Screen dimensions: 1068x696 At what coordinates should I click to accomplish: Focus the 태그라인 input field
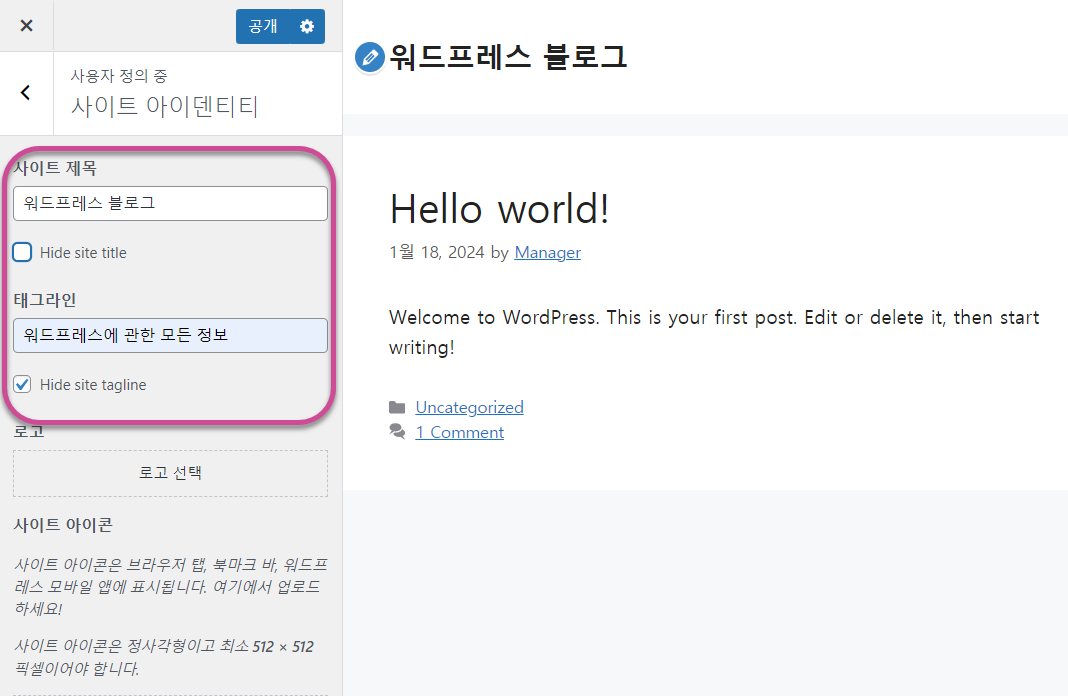coord(170,335)
